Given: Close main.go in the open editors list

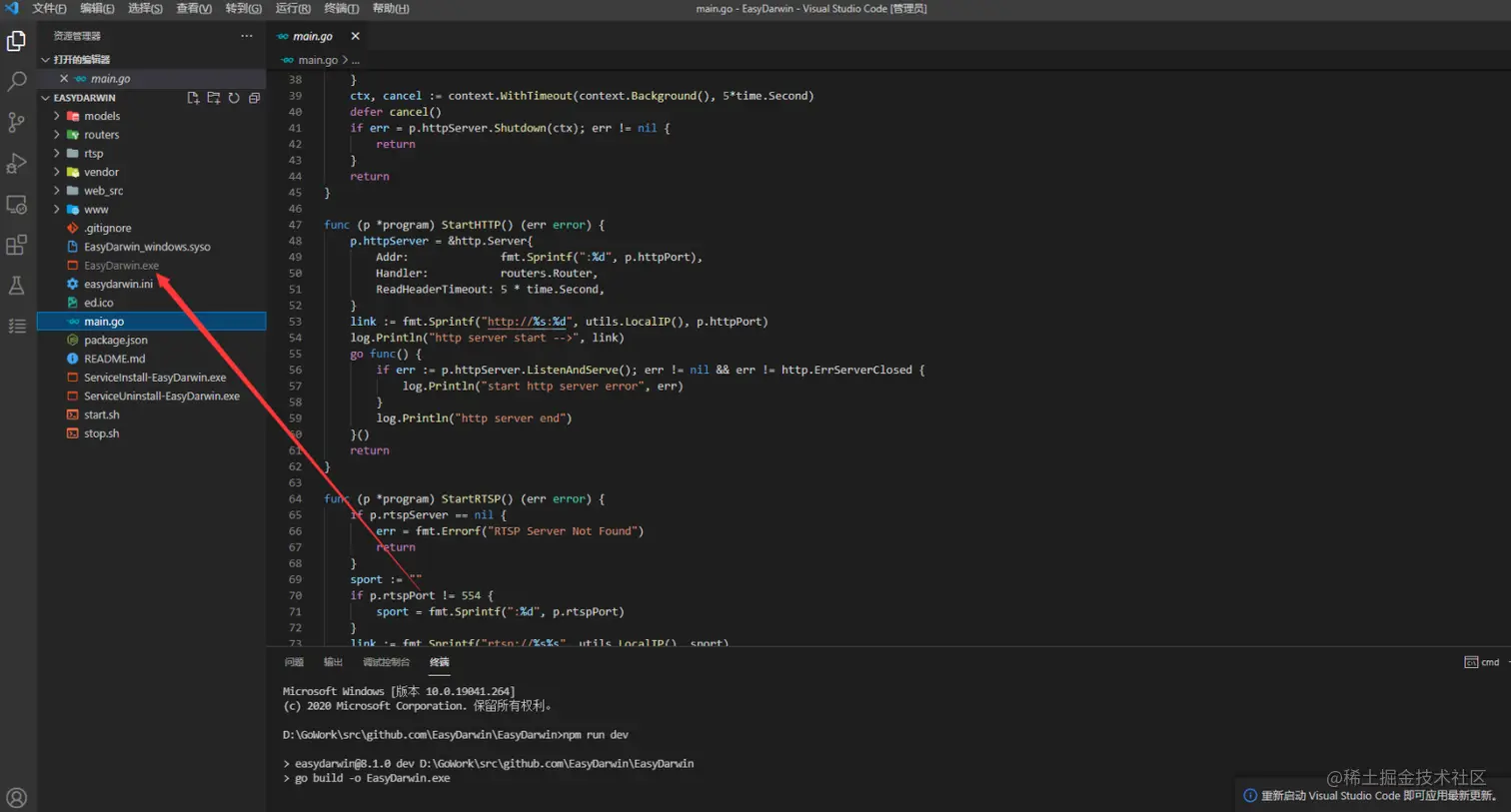Looking at the screenshot, I should click(64, 79).
